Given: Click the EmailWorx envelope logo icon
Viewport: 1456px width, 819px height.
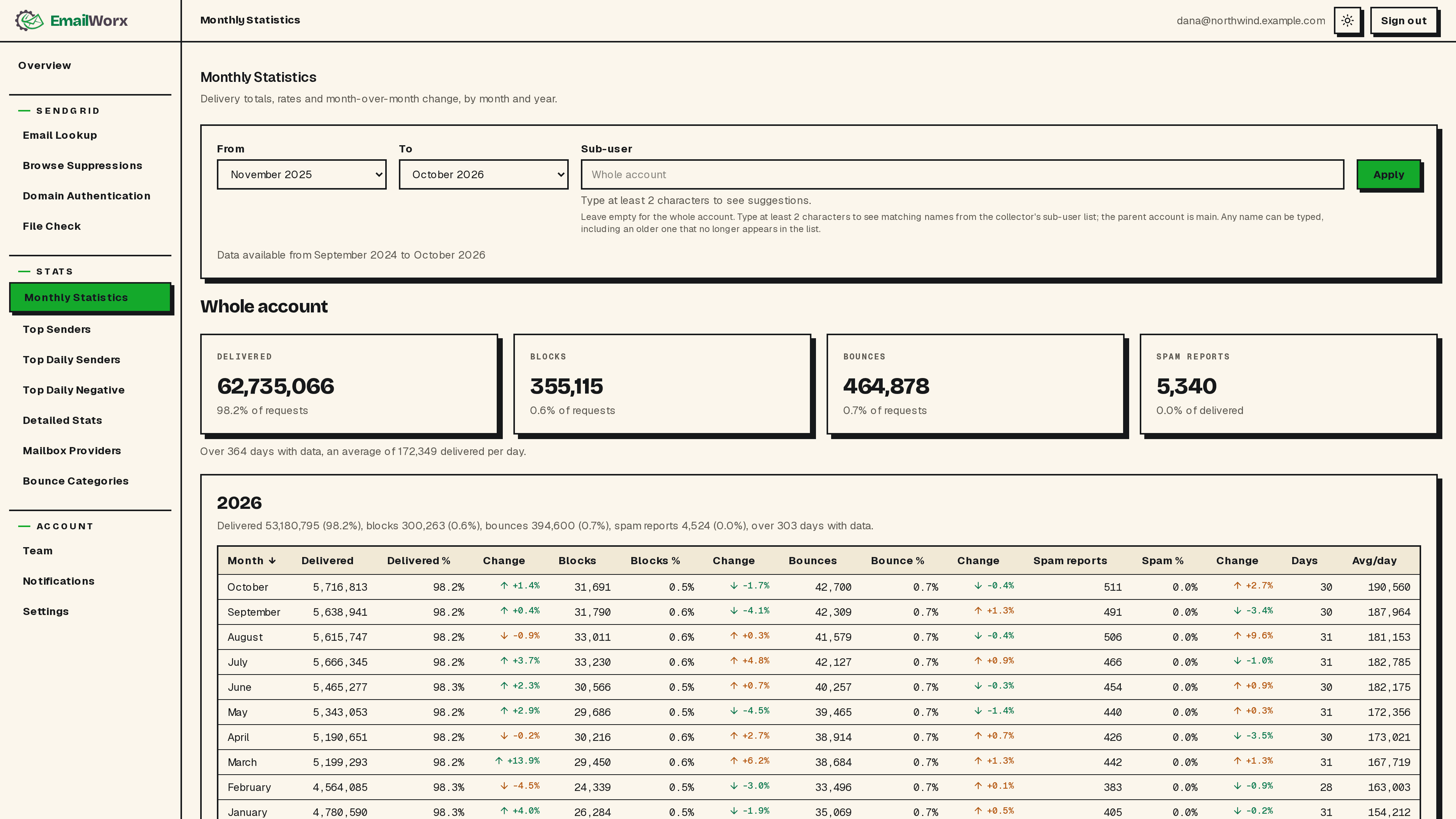Looking at the screenshot, I should click(30, 20).
